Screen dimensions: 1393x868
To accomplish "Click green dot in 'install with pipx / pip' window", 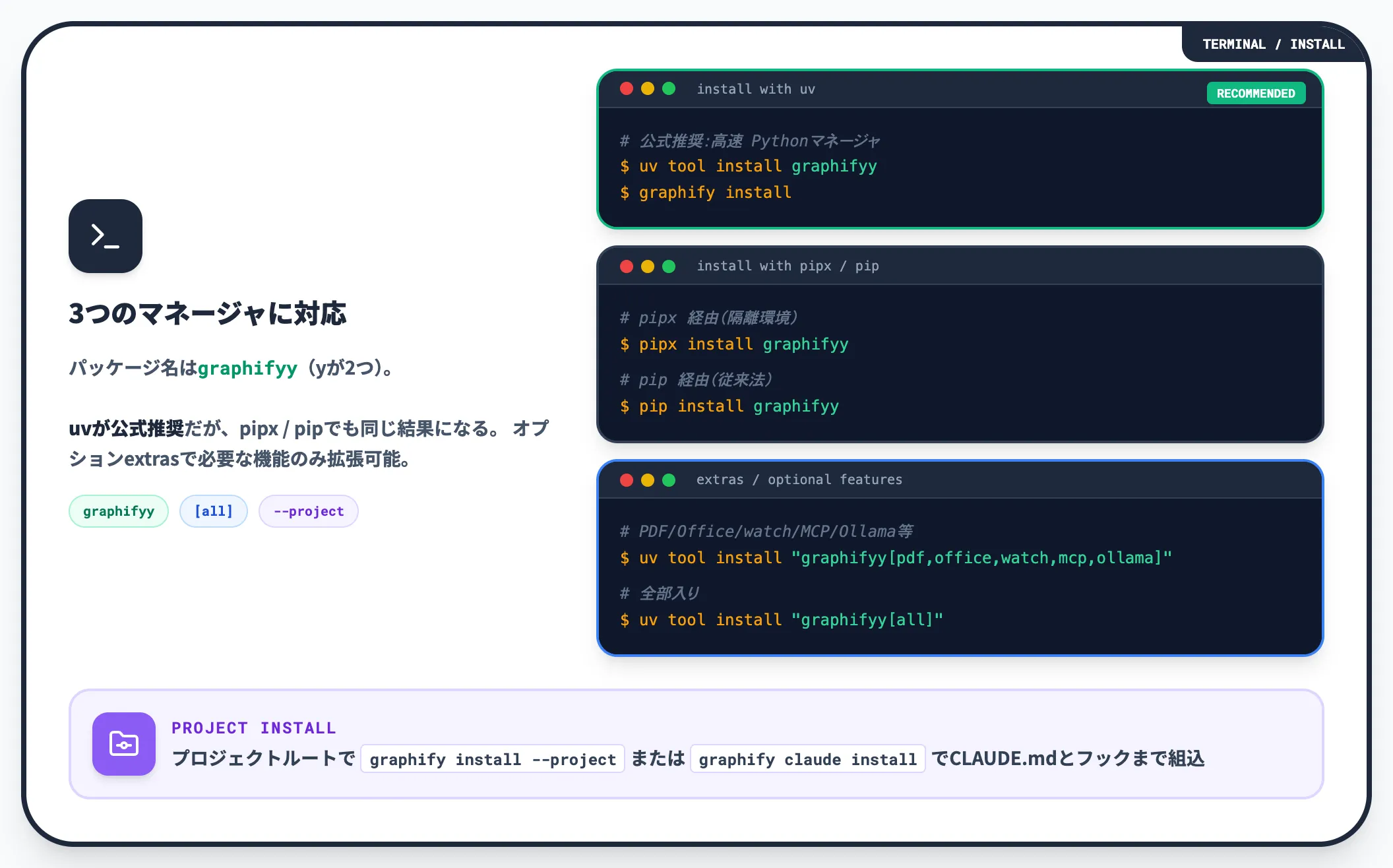I will [669, 266].
